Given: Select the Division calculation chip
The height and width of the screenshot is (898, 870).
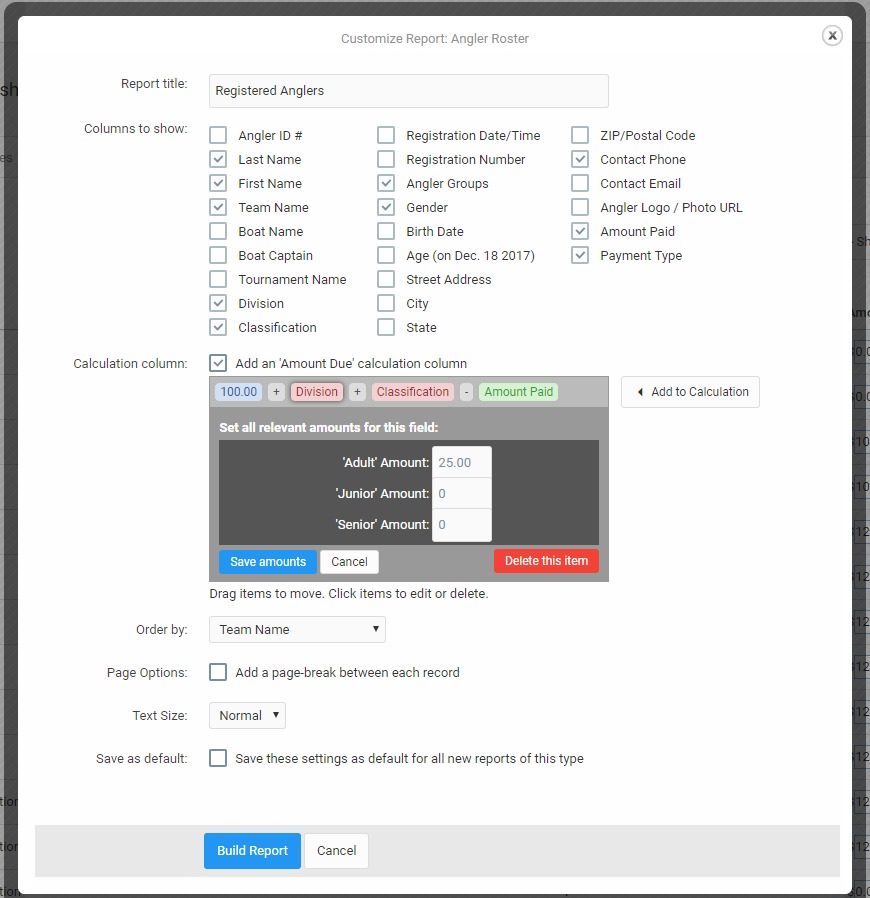Looking at the screenshot, I should [x=317, y=392].
